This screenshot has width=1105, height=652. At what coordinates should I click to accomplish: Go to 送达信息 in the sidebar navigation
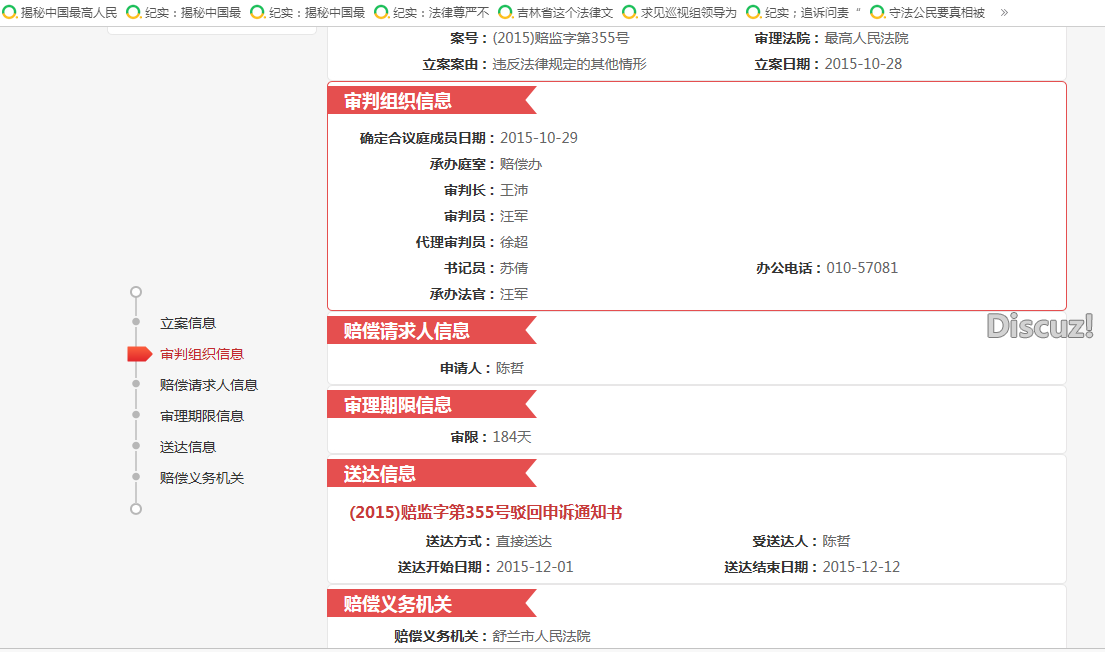point(187,448)
